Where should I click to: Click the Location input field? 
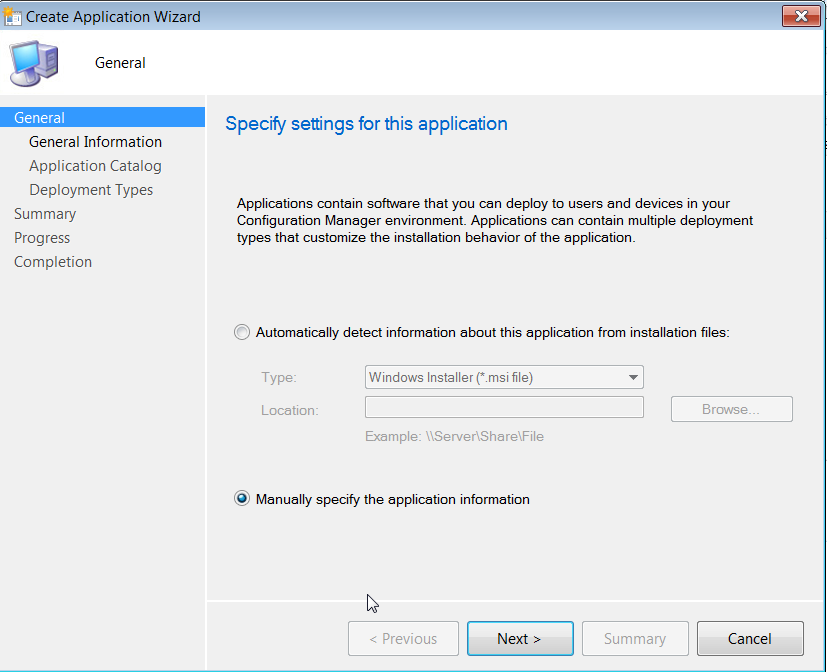[504, 407]
